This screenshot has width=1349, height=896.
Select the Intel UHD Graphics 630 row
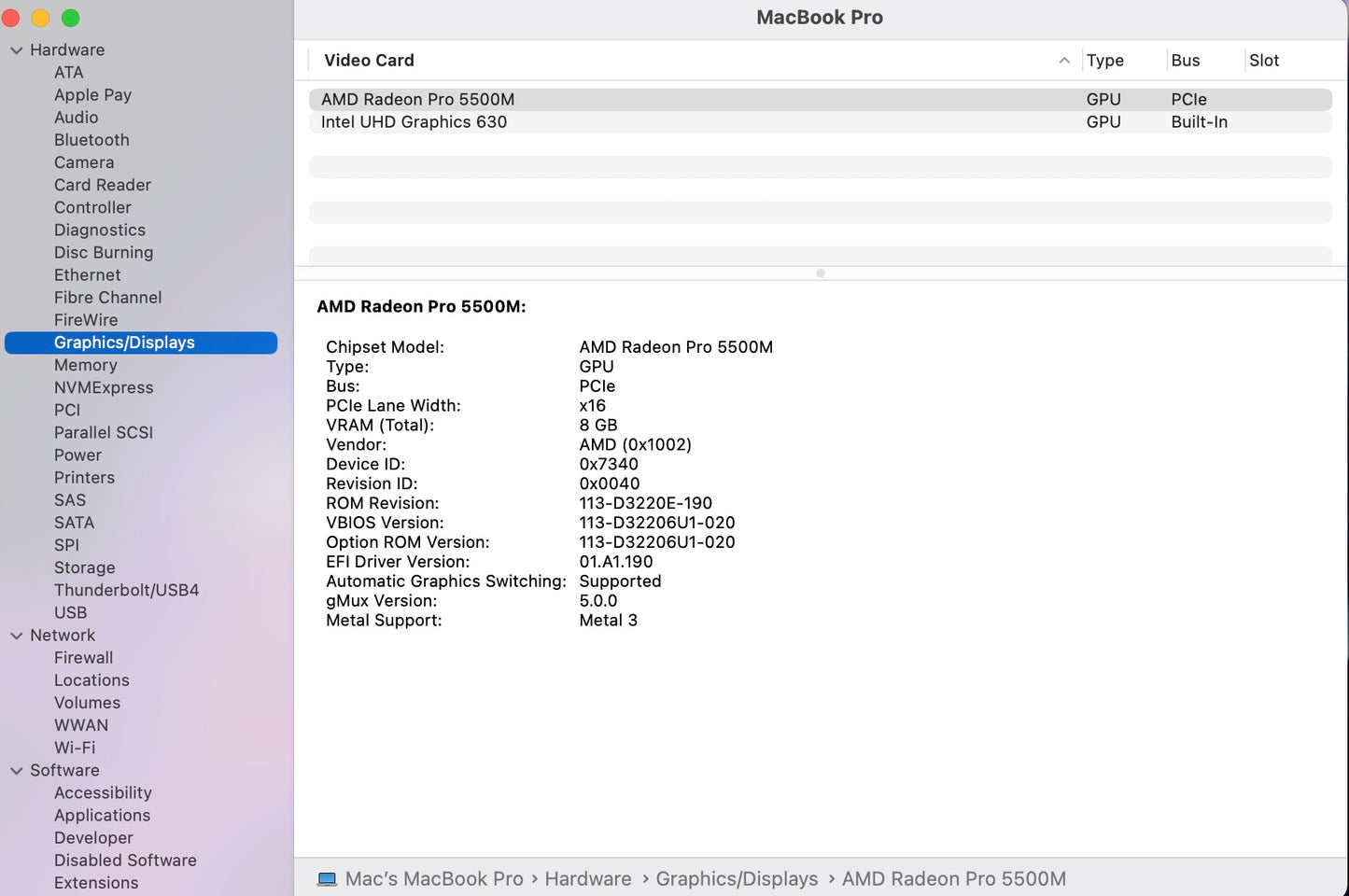[653, 121]
